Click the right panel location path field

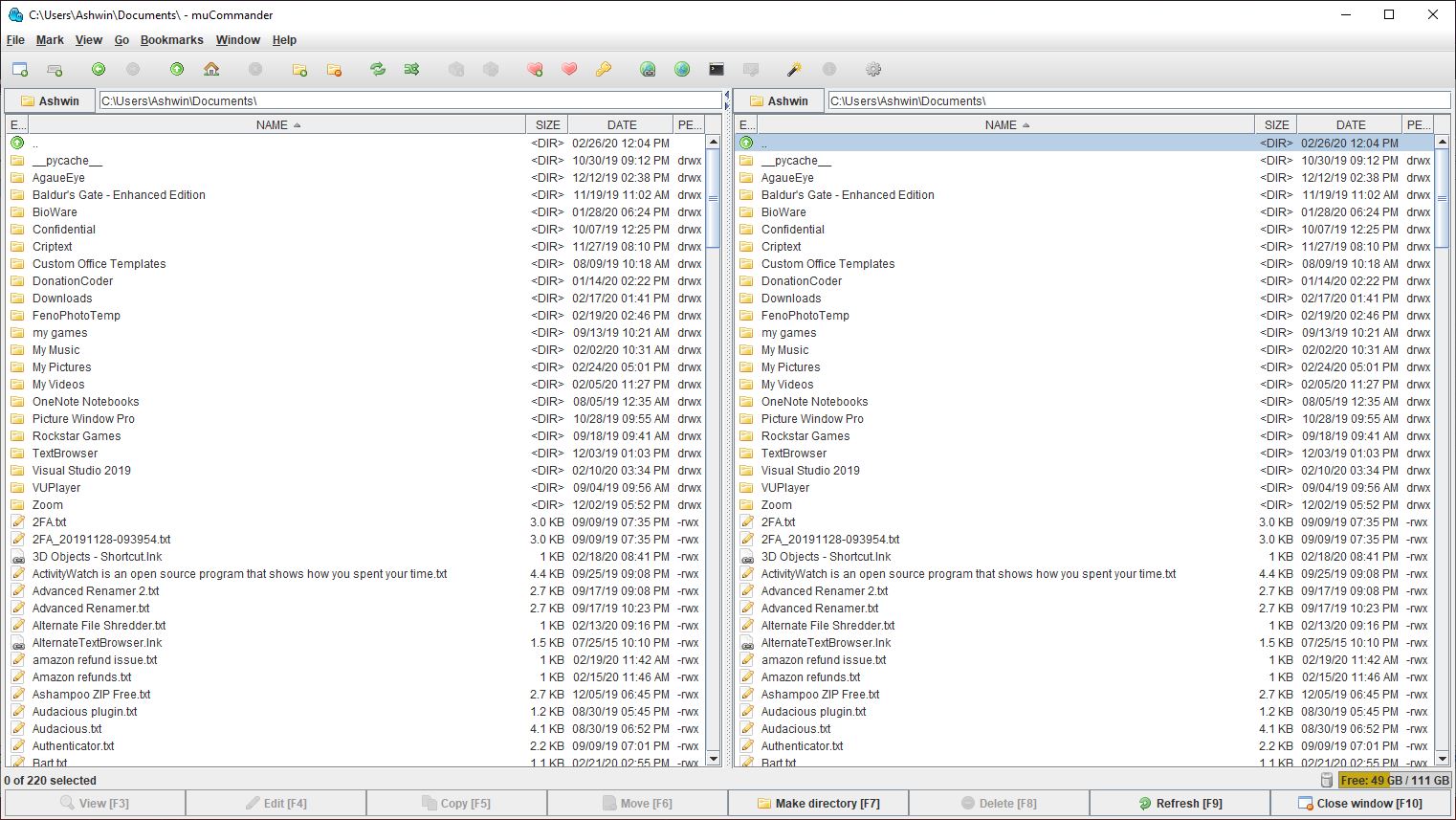click(x=1138, y=100)
